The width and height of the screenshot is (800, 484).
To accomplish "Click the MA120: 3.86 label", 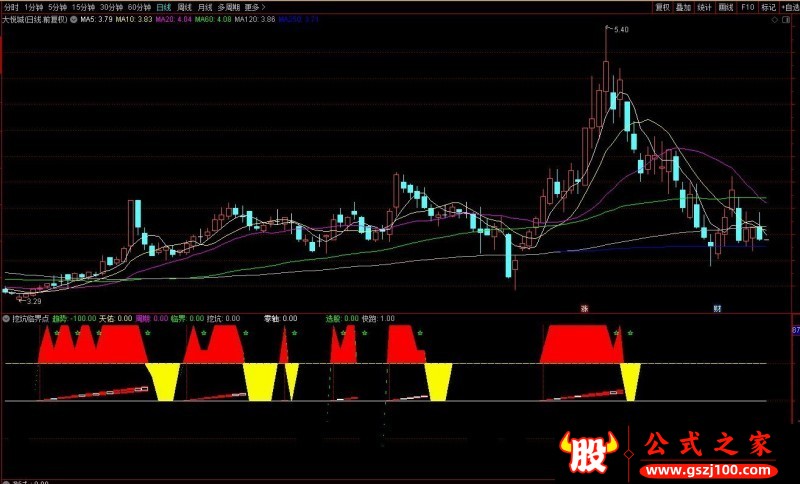I will [255, 20].
